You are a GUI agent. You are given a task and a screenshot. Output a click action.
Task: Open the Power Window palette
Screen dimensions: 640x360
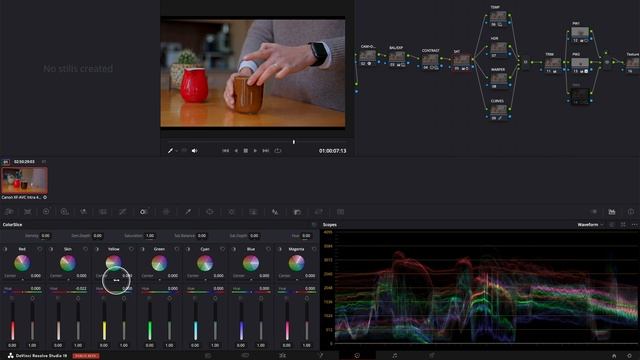click(x=210, y=212)
